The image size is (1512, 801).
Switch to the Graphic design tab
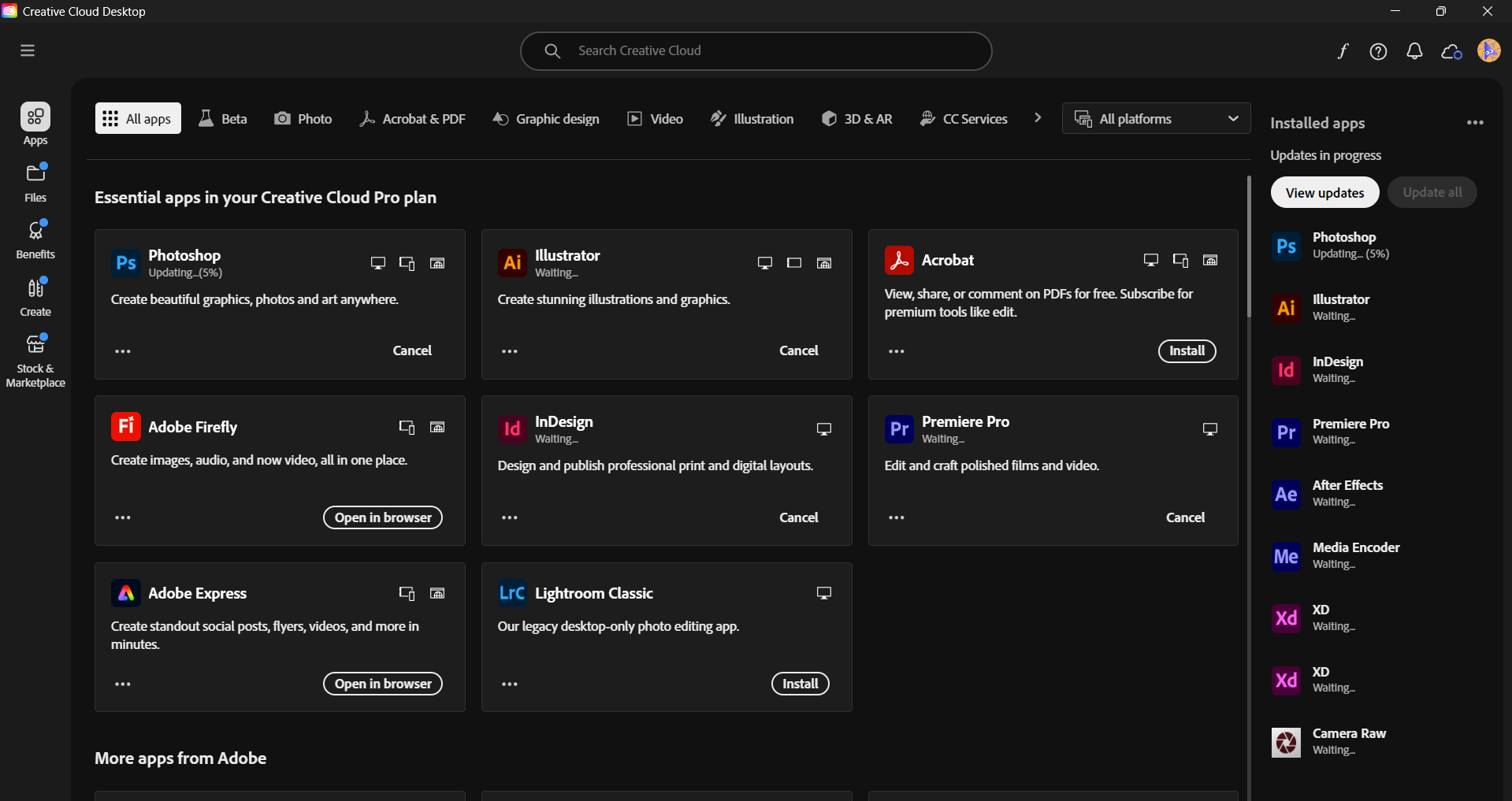(546, 118)
